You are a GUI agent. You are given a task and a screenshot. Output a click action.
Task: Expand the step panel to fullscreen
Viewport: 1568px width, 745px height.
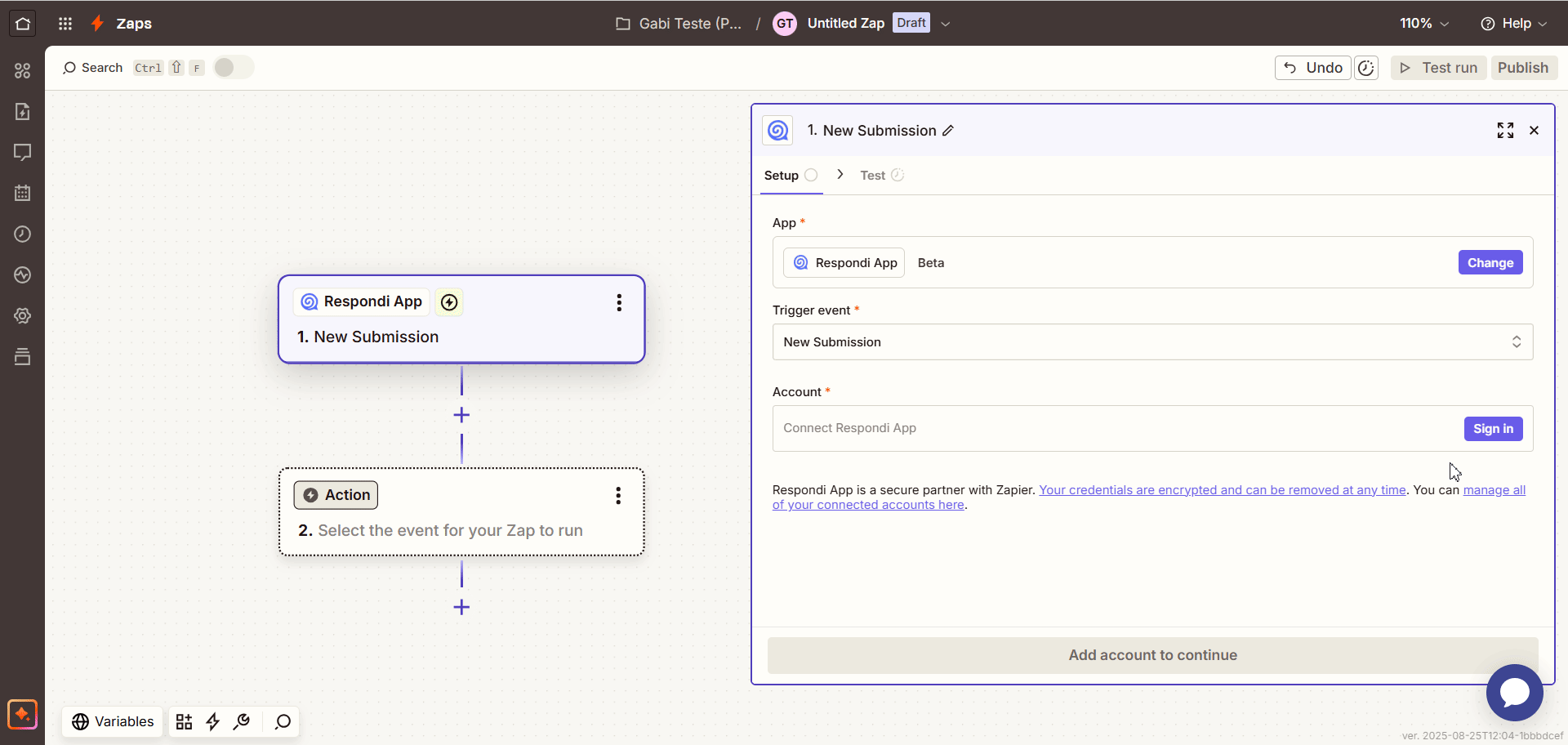coord(1505,131)
